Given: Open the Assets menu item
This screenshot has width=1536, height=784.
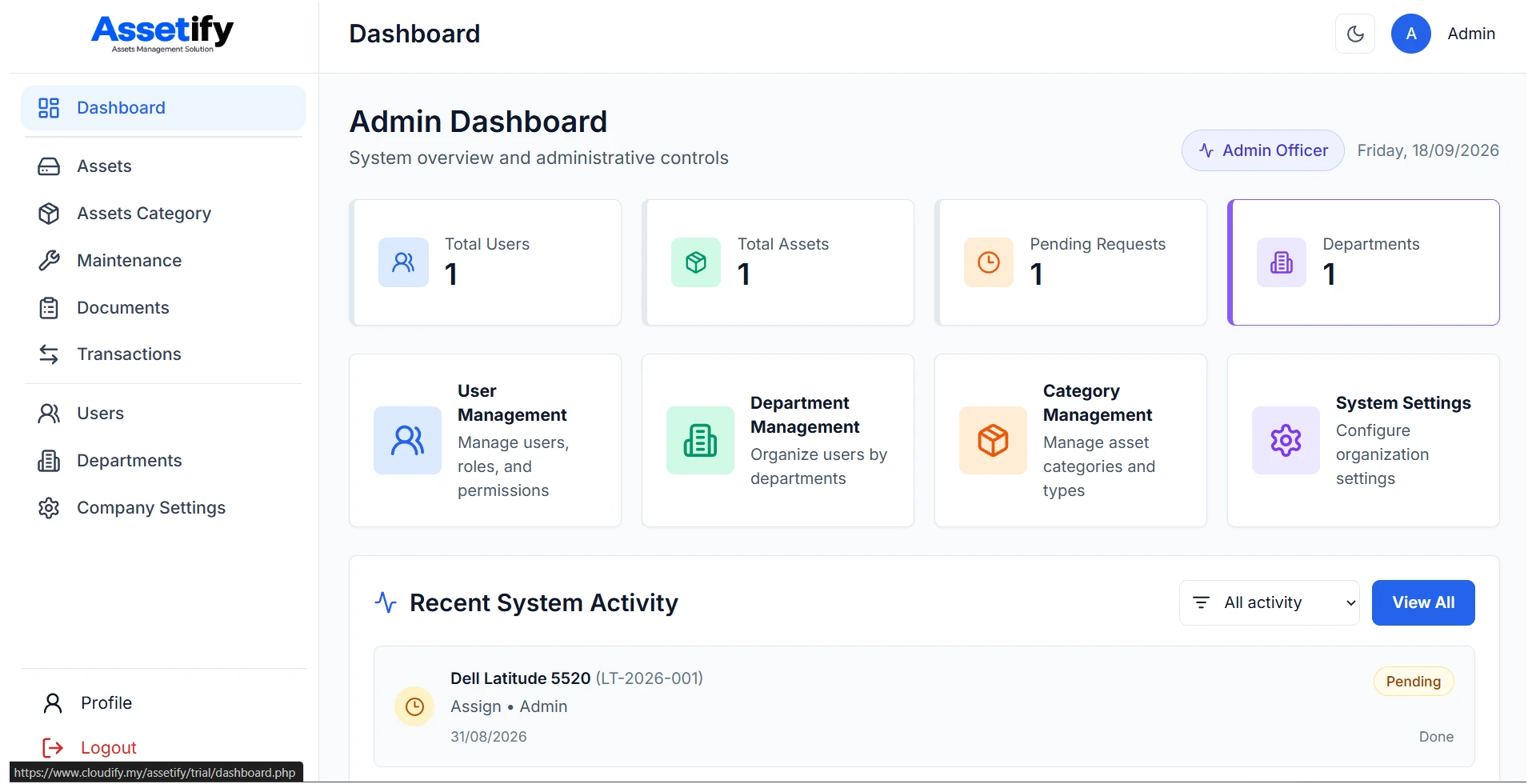Looking at the screenshot, I should click(163, 166).
